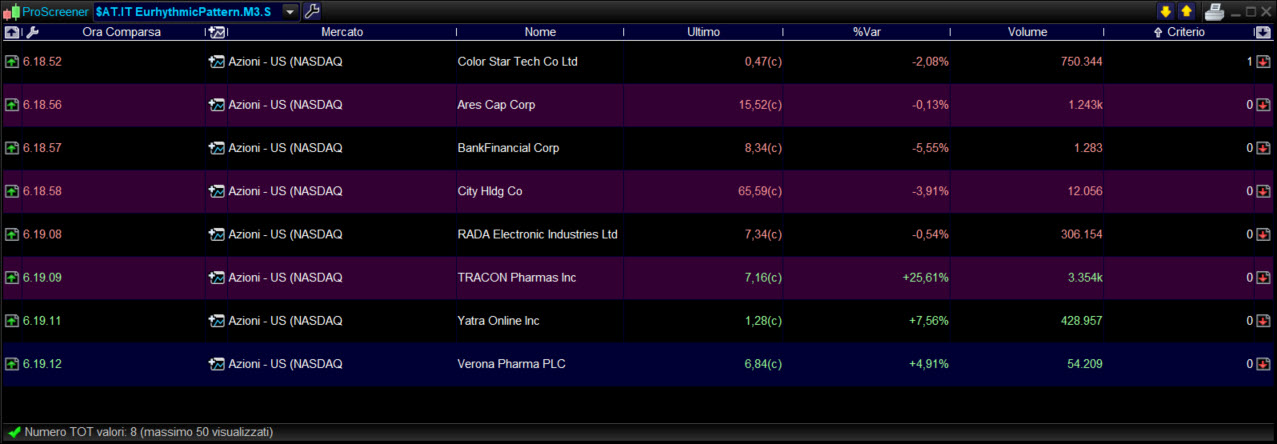Click the yellow down arrow button
This screenshot has width=1277, height=444.
pos(1165,12)
